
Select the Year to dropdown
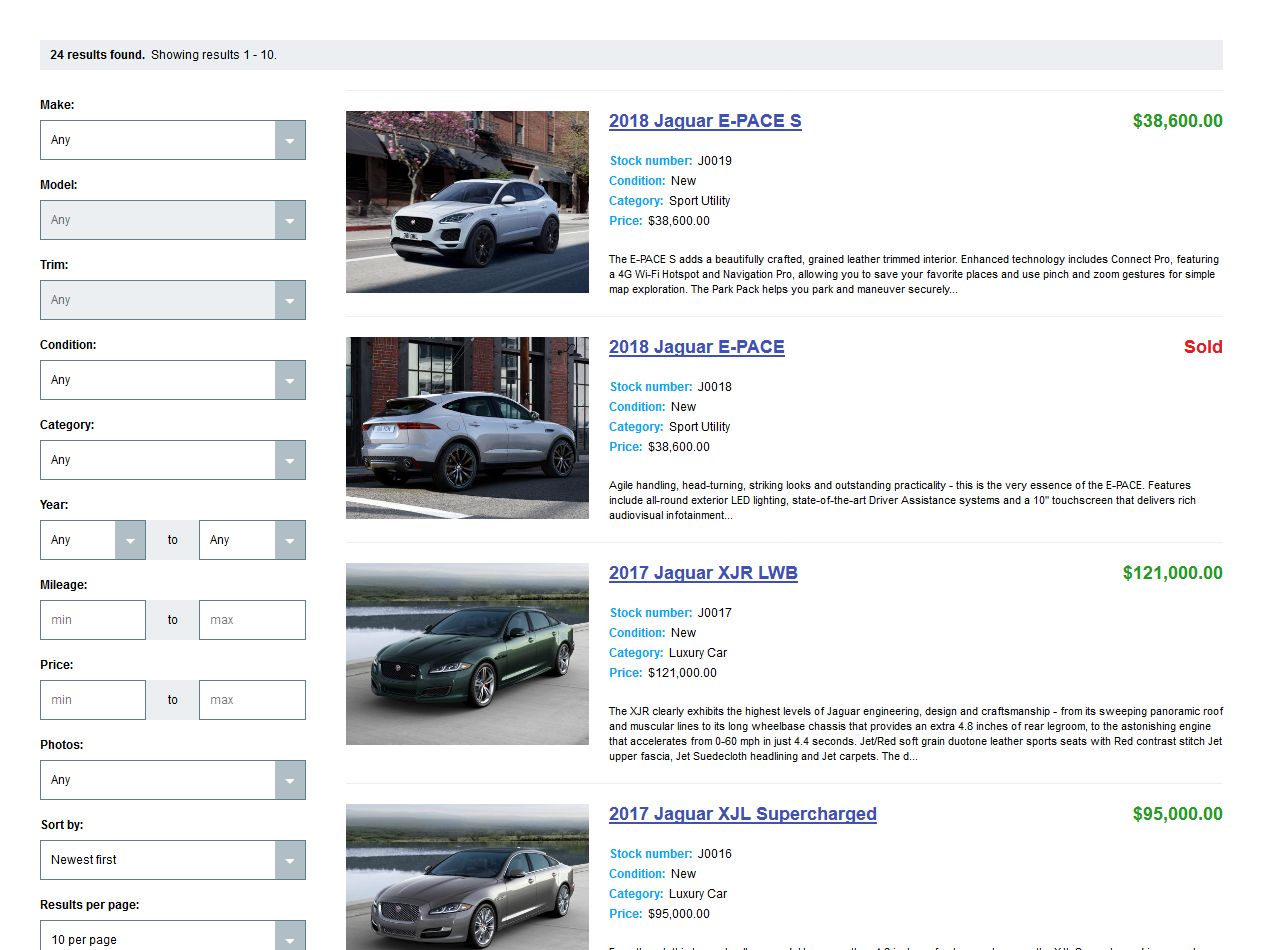click(252, 540)
